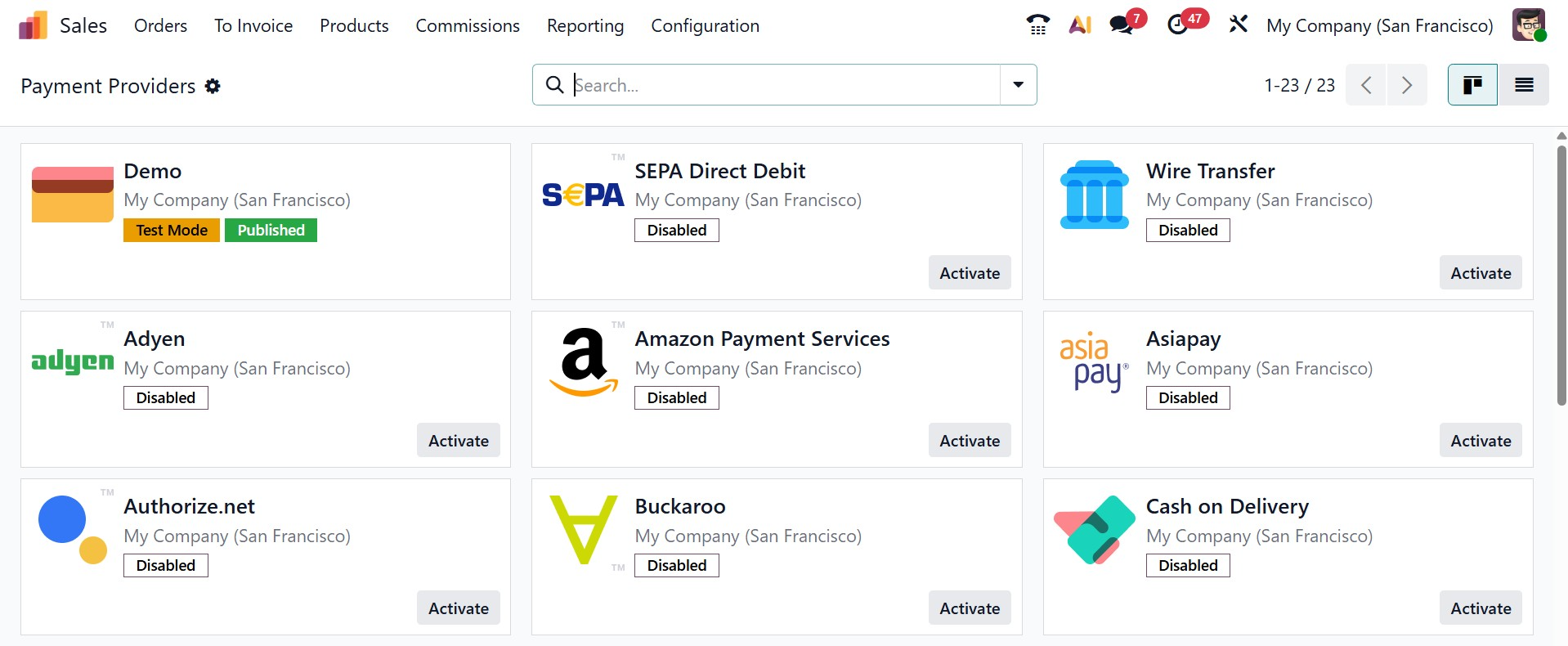Open the debug tools wrench icon
Screen dimensions: 1568x646
1239,25
